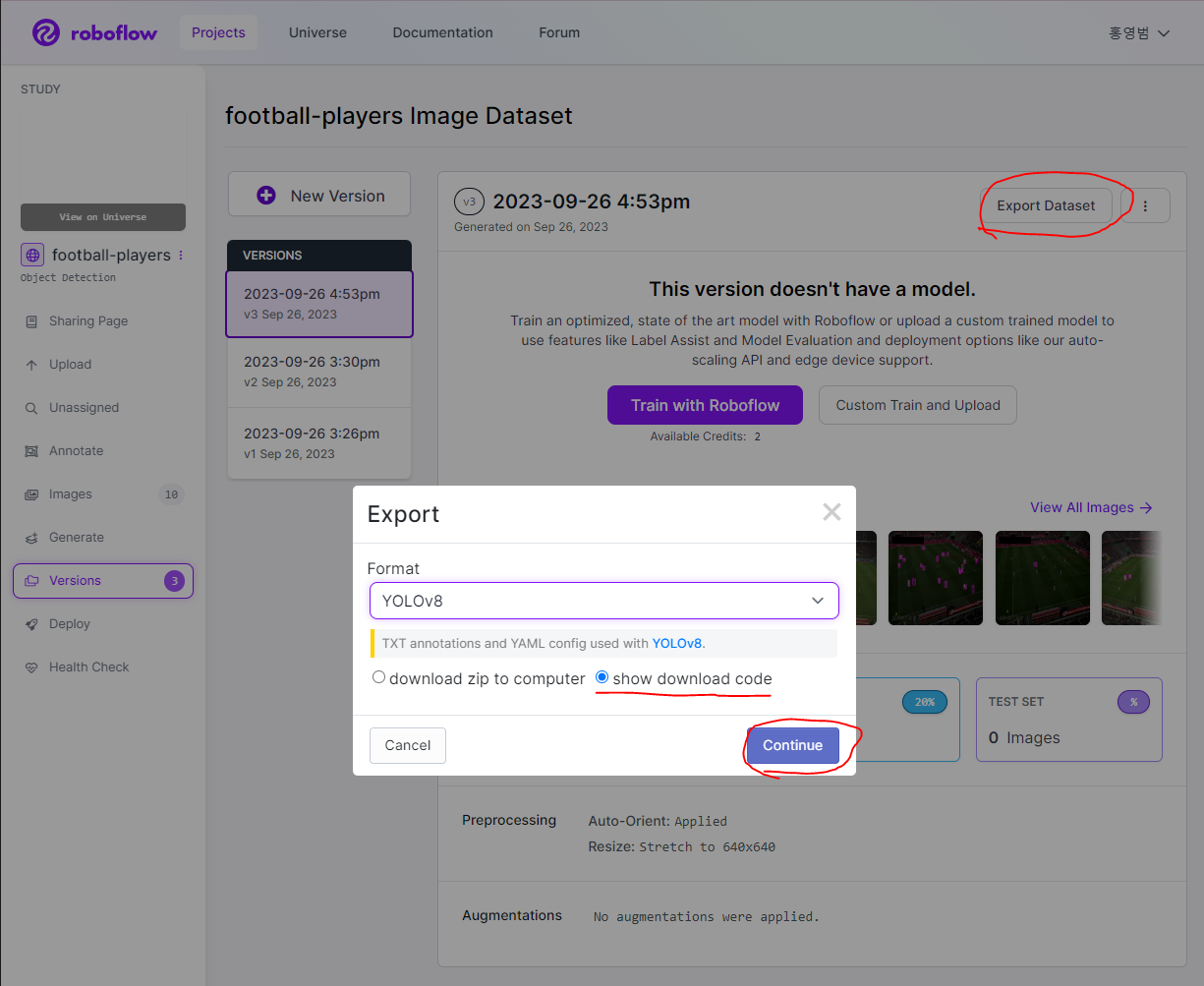Screen dimensions: 1204x986
Task: Click the v3 version badge
Action: tap(469, 202)
